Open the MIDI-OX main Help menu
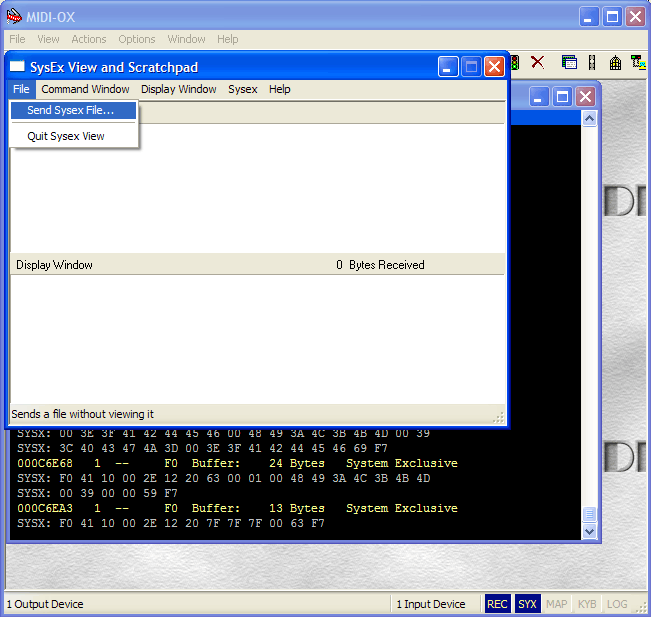The height and width of the screenshot is (617, 651). (228, 39)
